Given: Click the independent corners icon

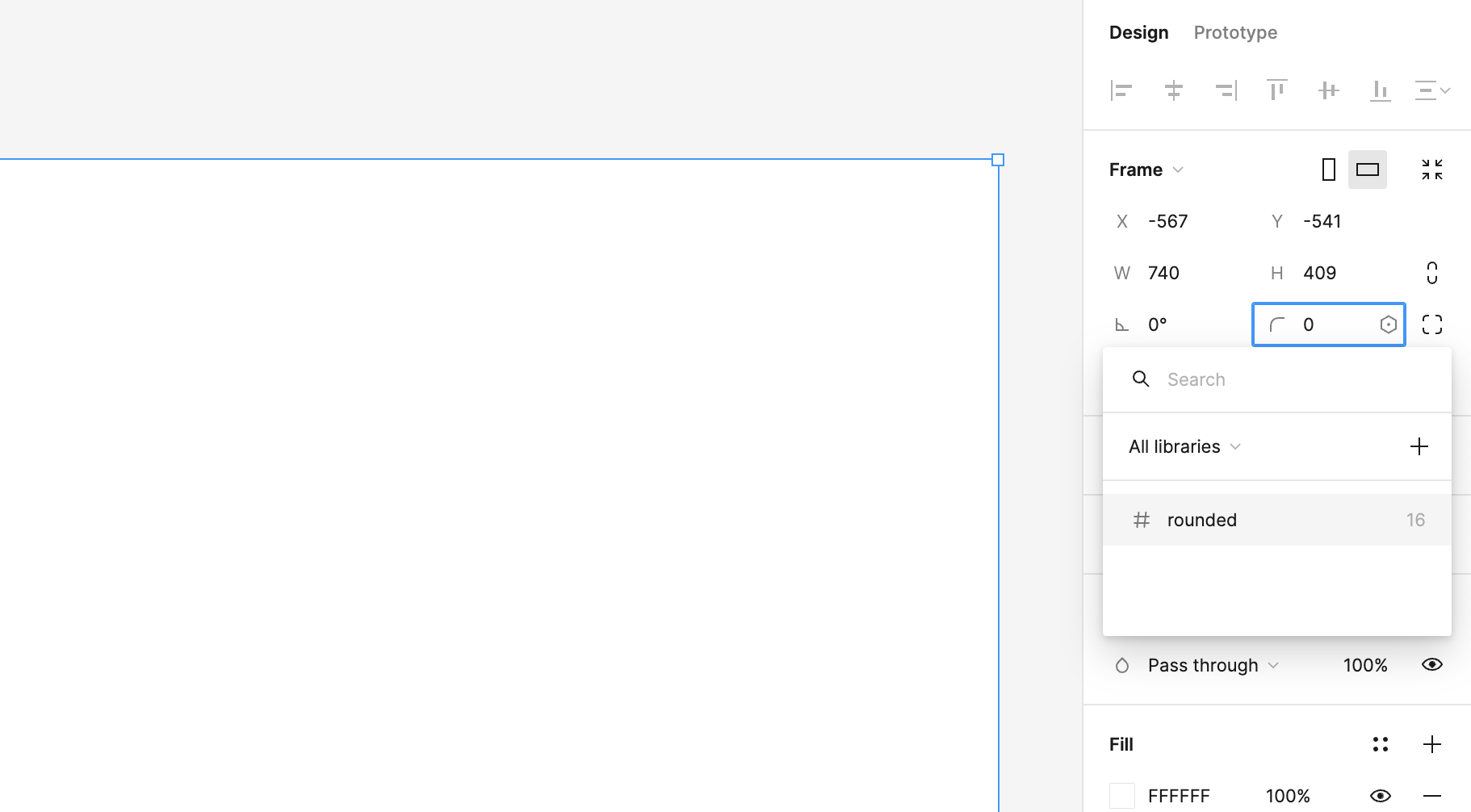Looking at the screenshot, I should pyautogui.click(x=1433, y=324).
